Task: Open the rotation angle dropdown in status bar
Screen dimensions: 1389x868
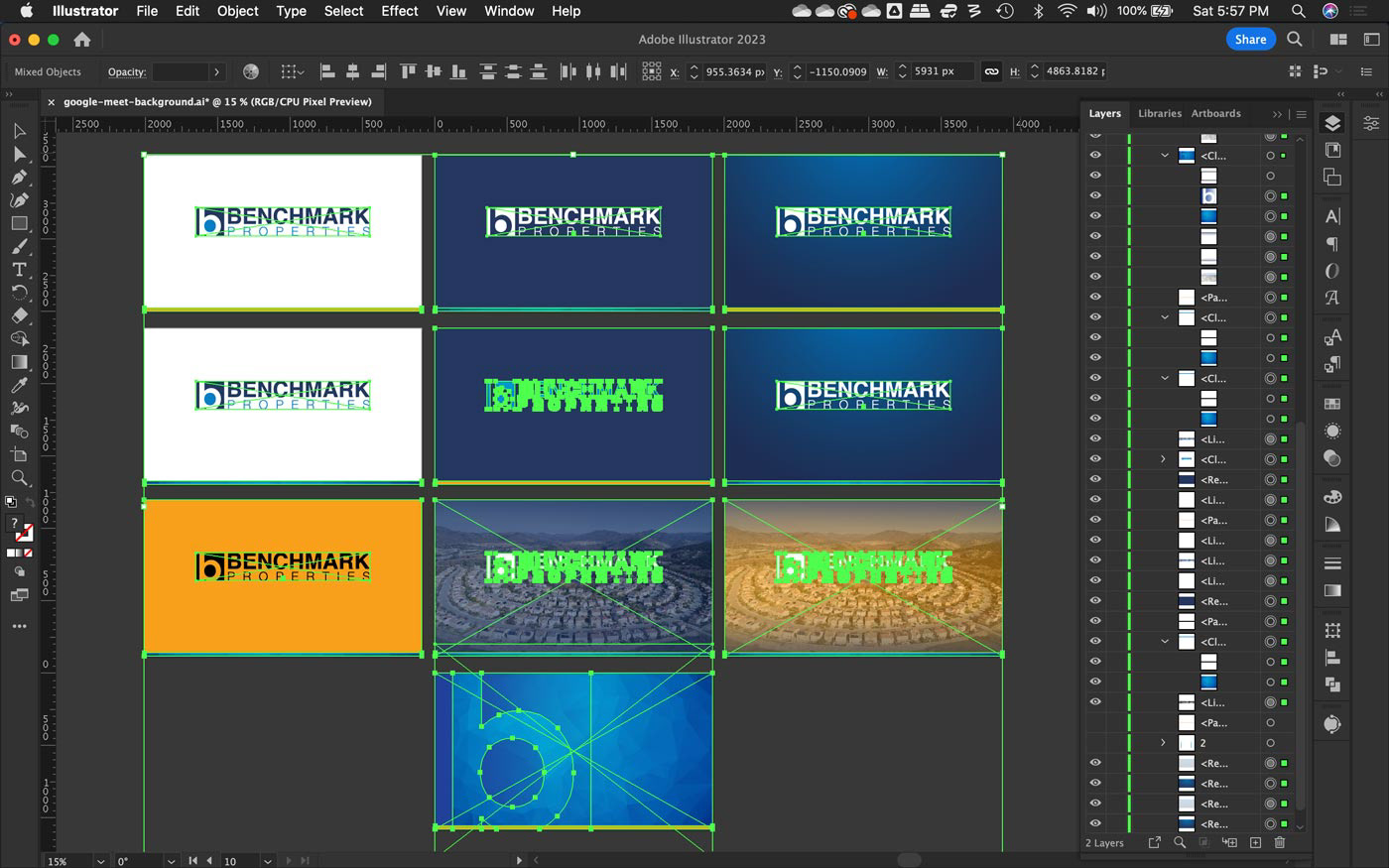Action: pyautogui.click(x=171, y=861)
